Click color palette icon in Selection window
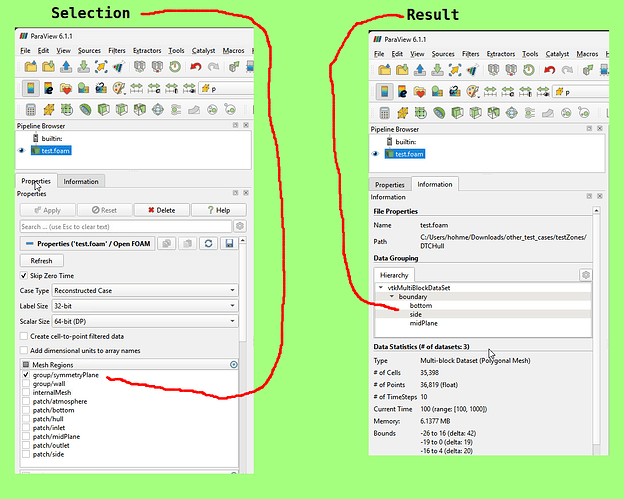 pyautogui.click(x=119, y=88)
